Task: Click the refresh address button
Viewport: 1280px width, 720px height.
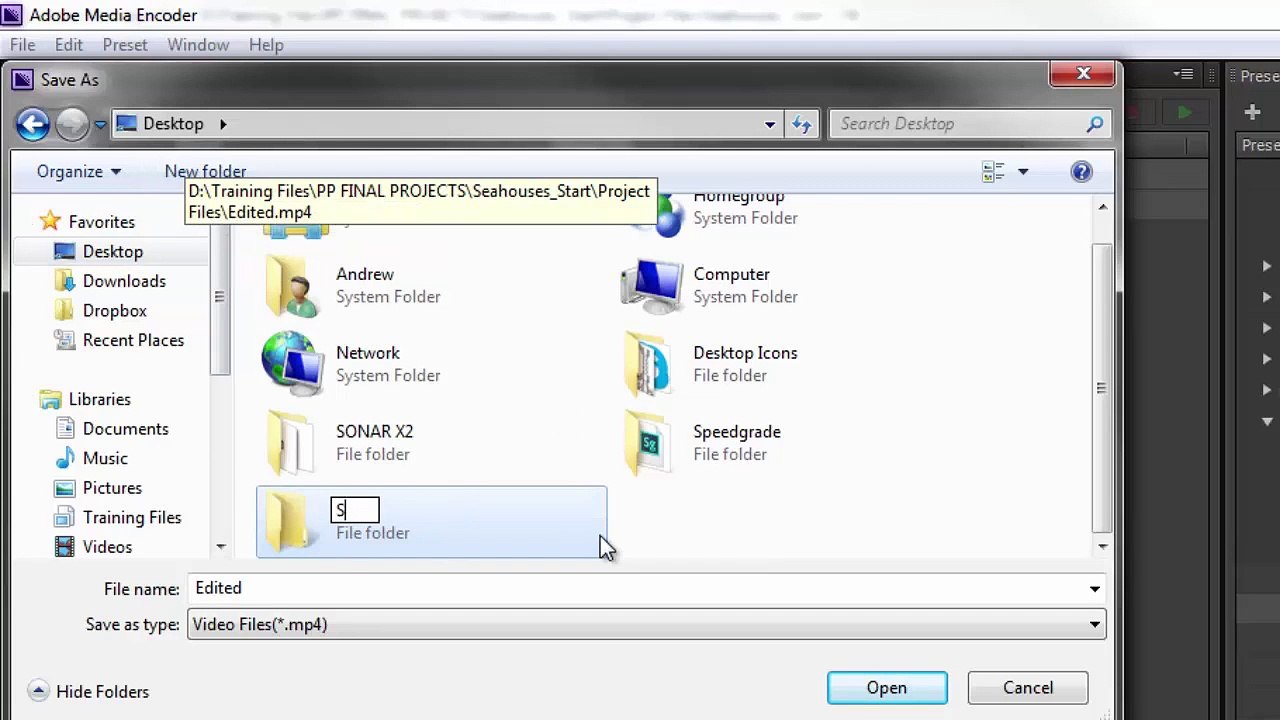Action: [801, 124]
